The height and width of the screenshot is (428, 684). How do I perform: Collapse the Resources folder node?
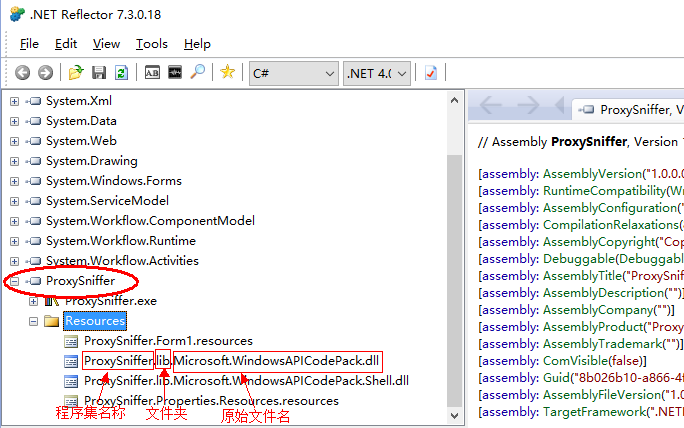[34, 322]
